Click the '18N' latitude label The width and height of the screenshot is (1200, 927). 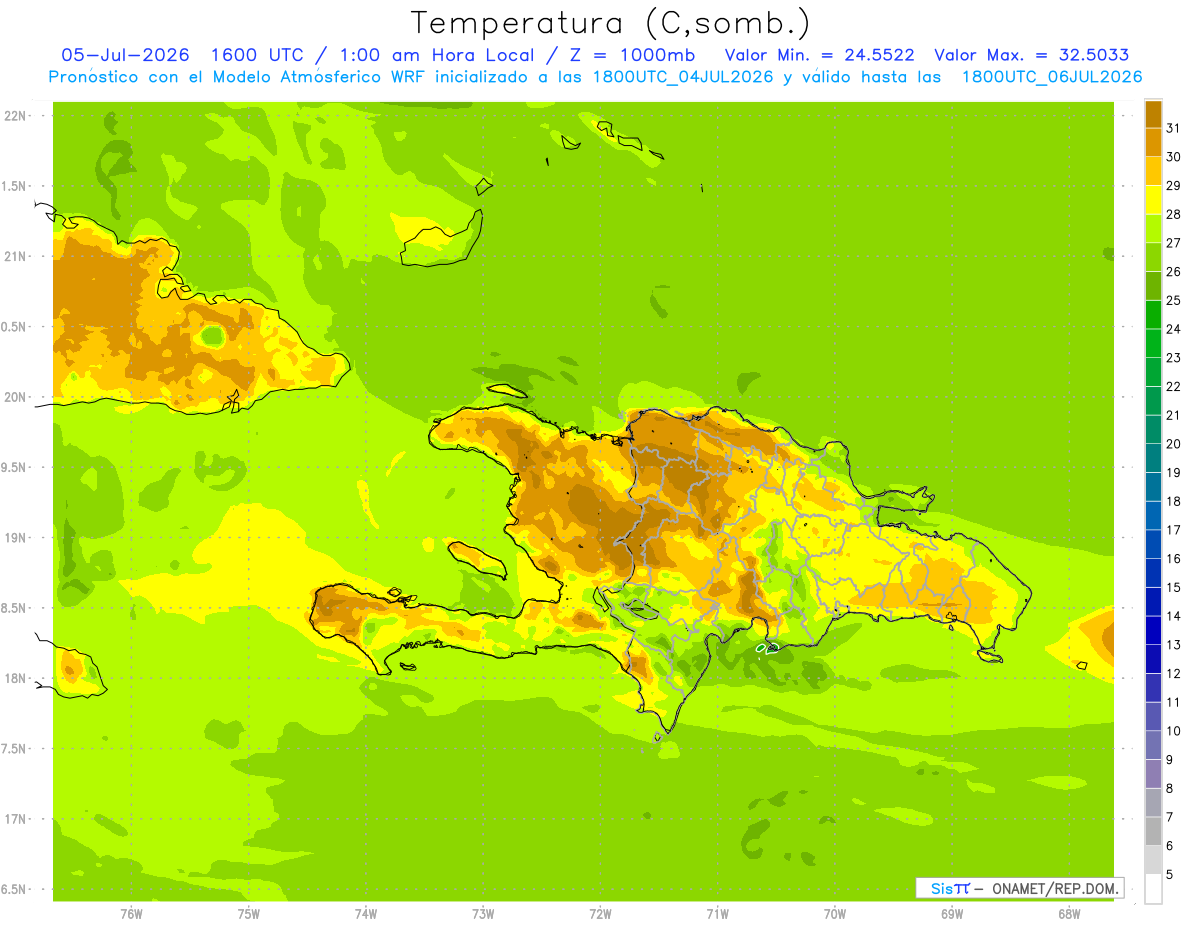(15, 678)
